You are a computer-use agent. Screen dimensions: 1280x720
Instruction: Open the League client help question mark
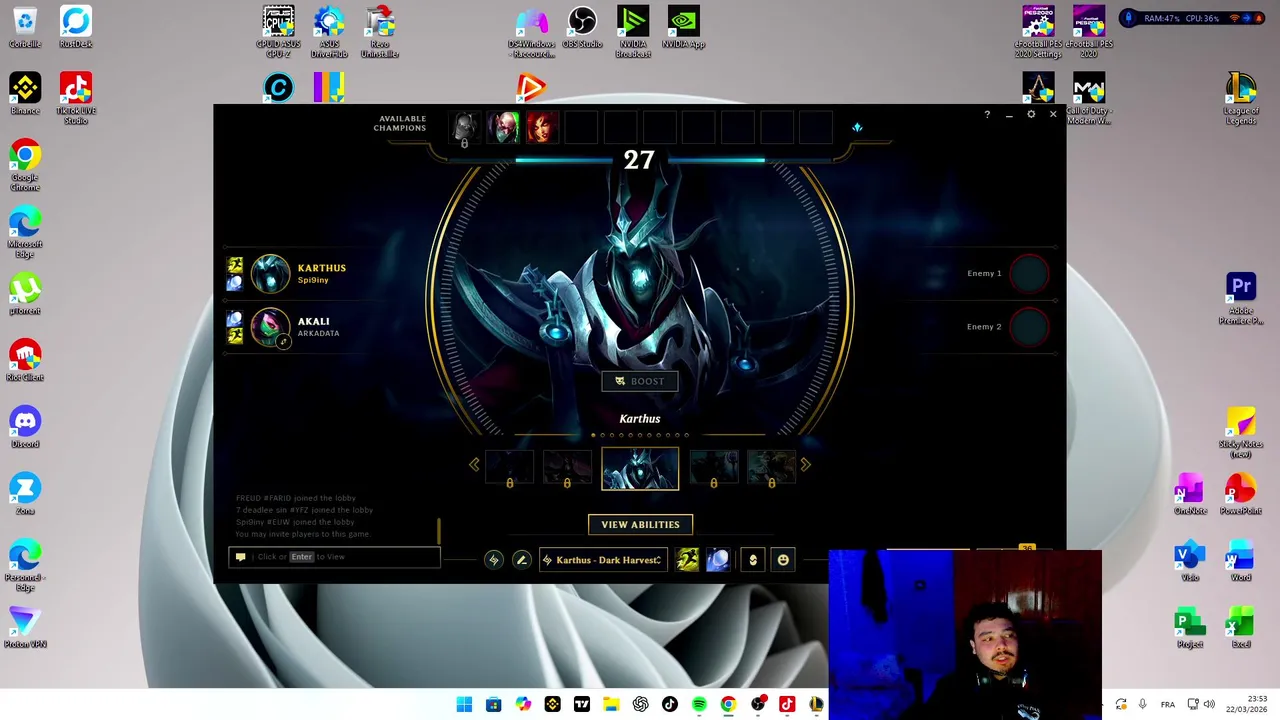coord(987,115)
